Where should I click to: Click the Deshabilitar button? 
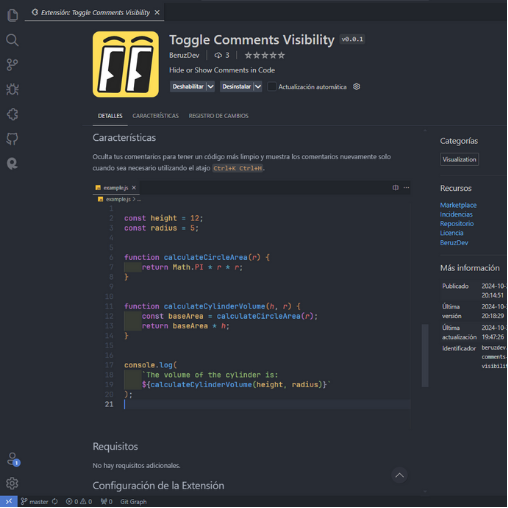coord(188,87)
